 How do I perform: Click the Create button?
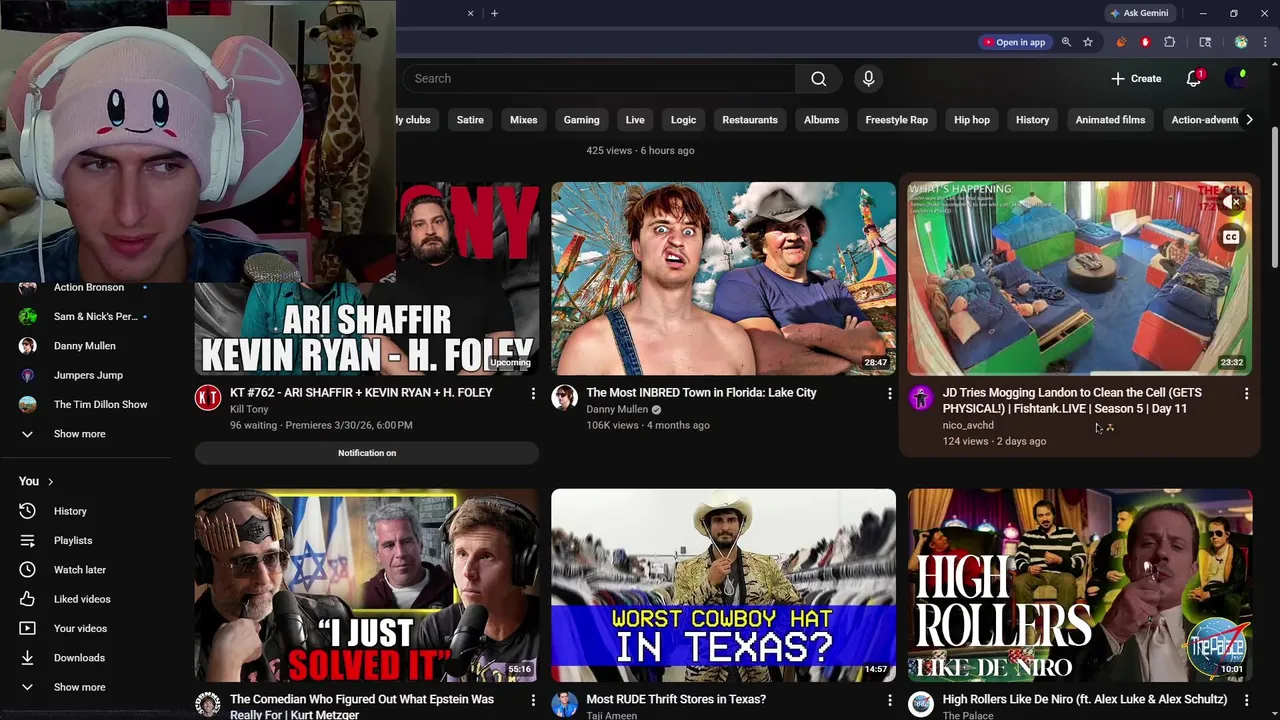pos(1136,79)
